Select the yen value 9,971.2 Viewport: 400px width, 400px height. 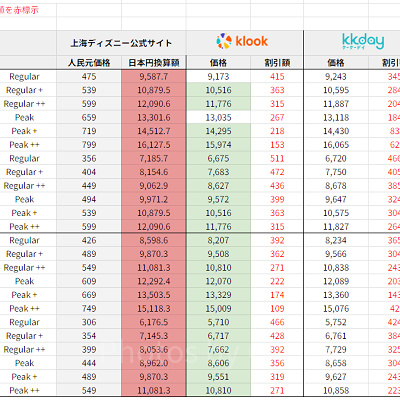(x=154, y=200)
